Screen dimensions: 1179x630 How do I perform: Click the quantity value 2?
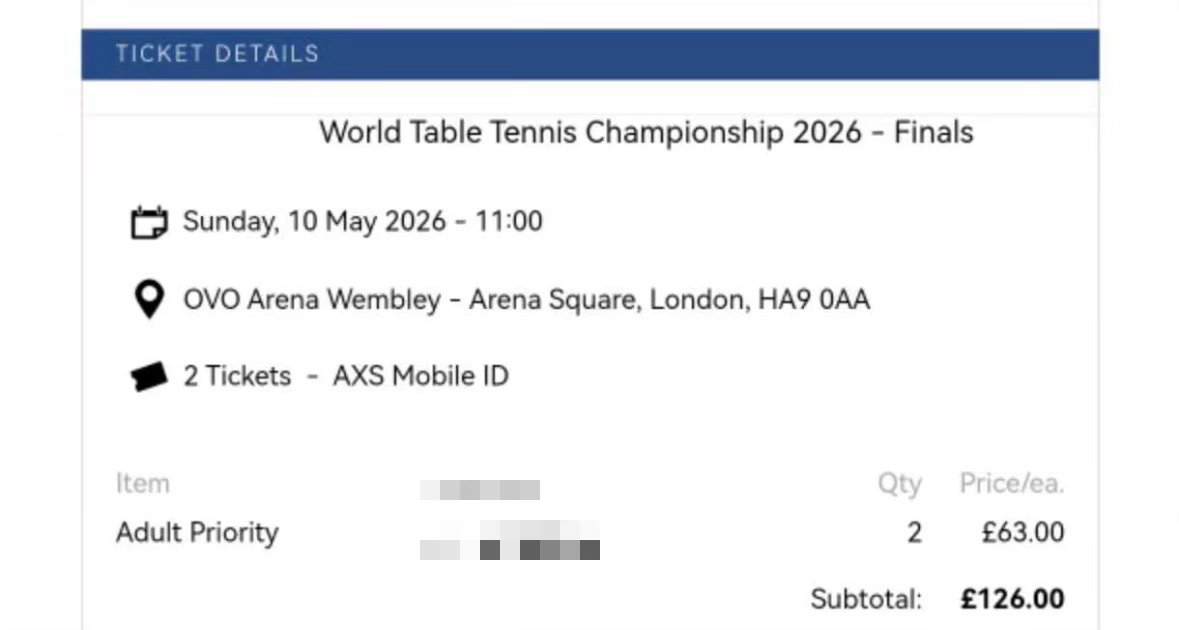point(914,533)
